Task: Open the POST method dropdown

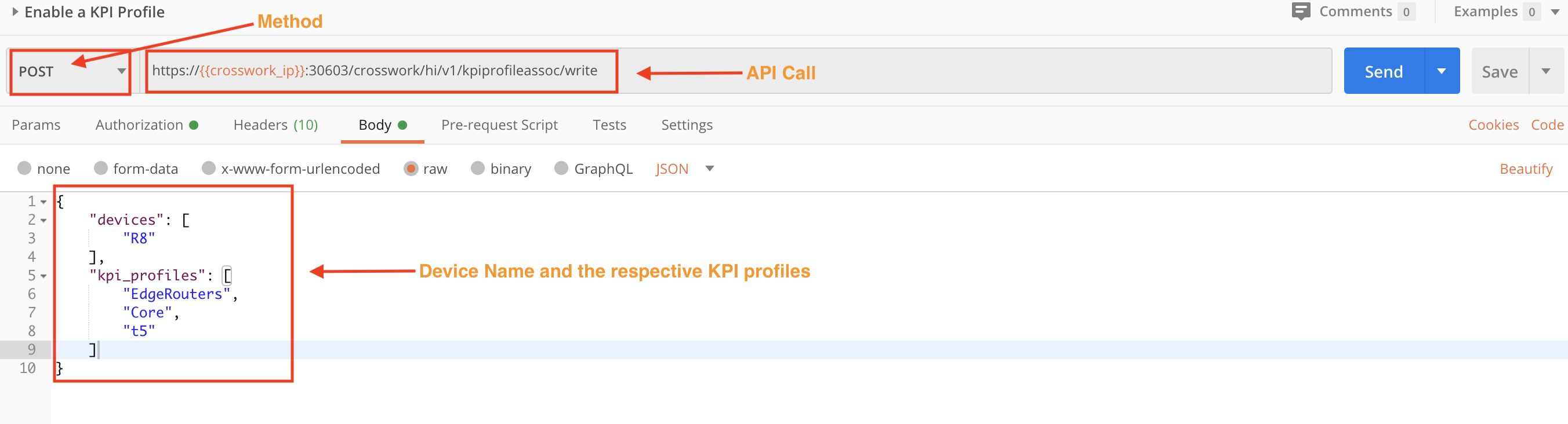Action: tap(70, 71)
